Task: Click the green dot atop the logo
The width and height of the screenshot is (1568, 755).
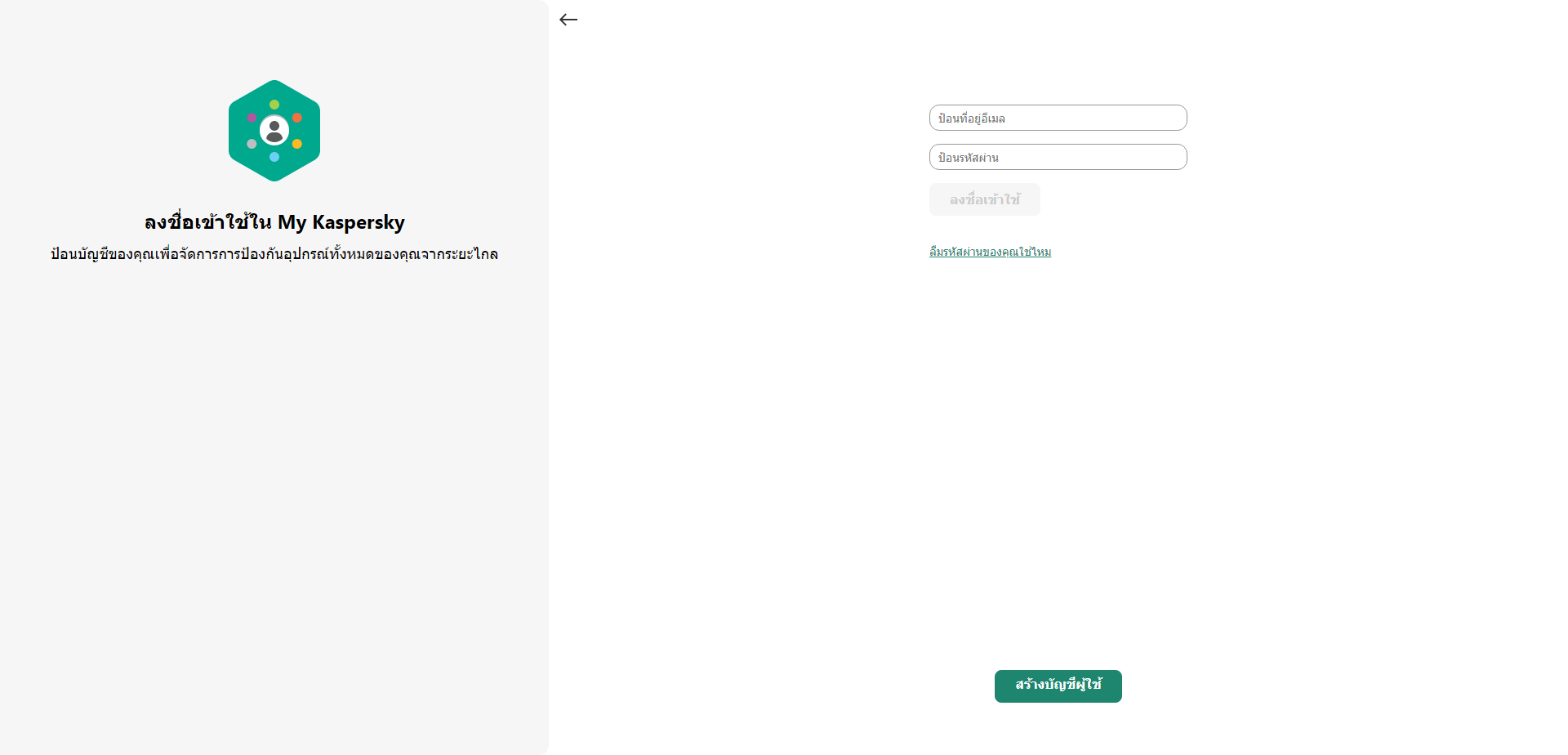Action: (x=274, y=105)
